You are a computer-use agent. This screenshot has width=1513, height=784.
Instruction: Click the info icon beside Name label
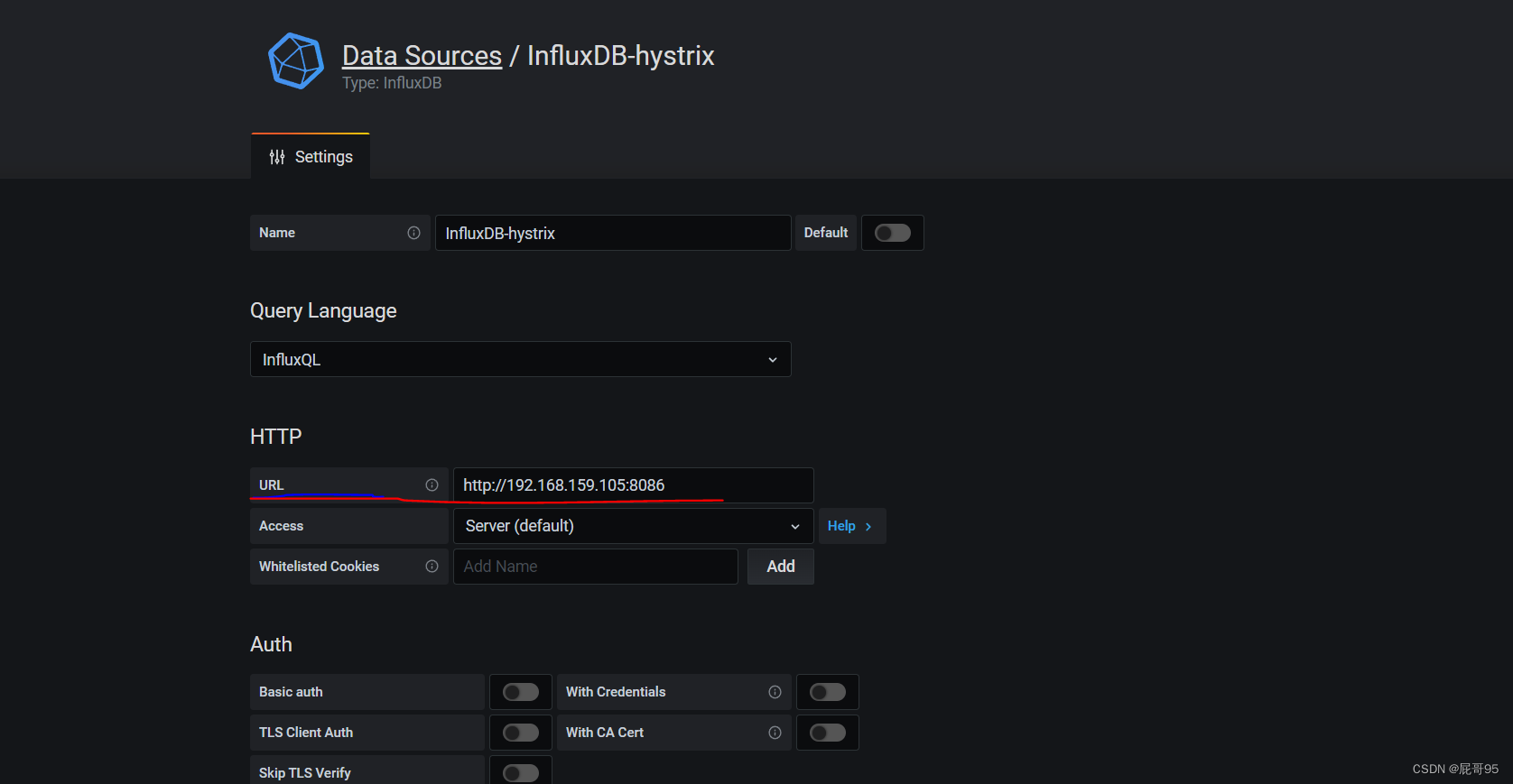(413, 233)
